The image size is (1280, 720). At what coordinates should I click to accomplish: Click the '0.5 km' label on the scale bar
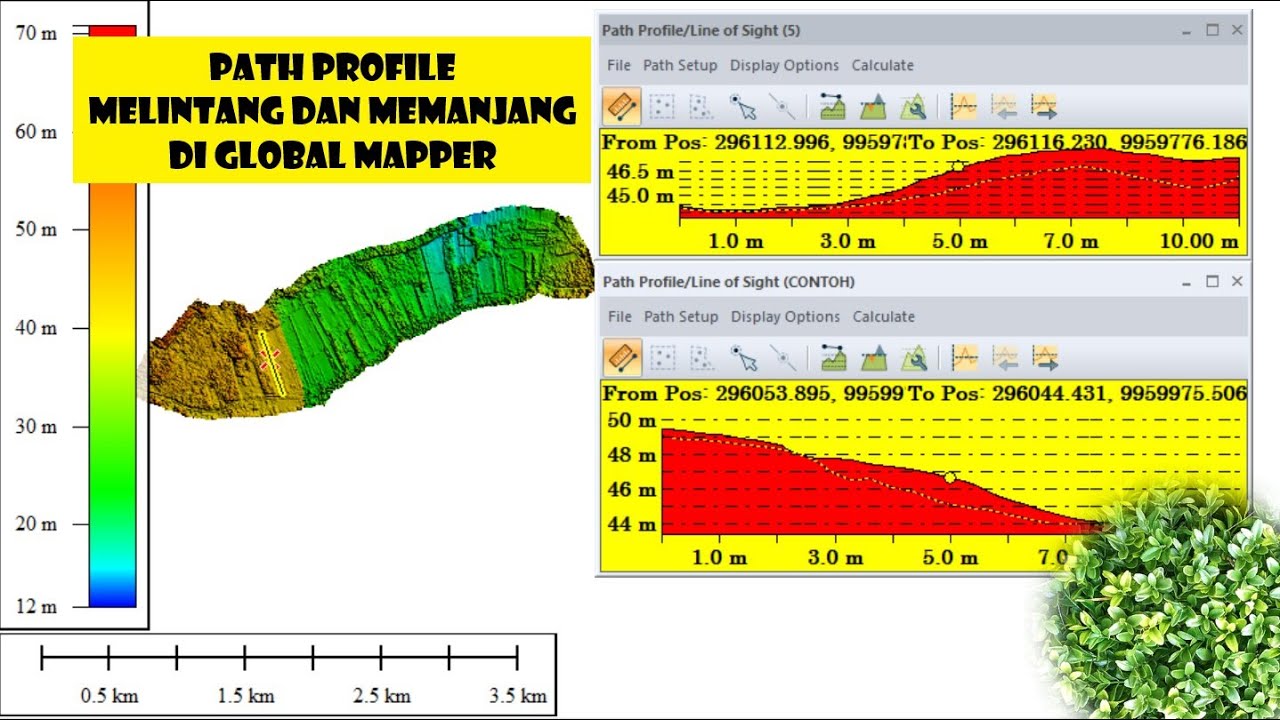(x=108, y=696)
